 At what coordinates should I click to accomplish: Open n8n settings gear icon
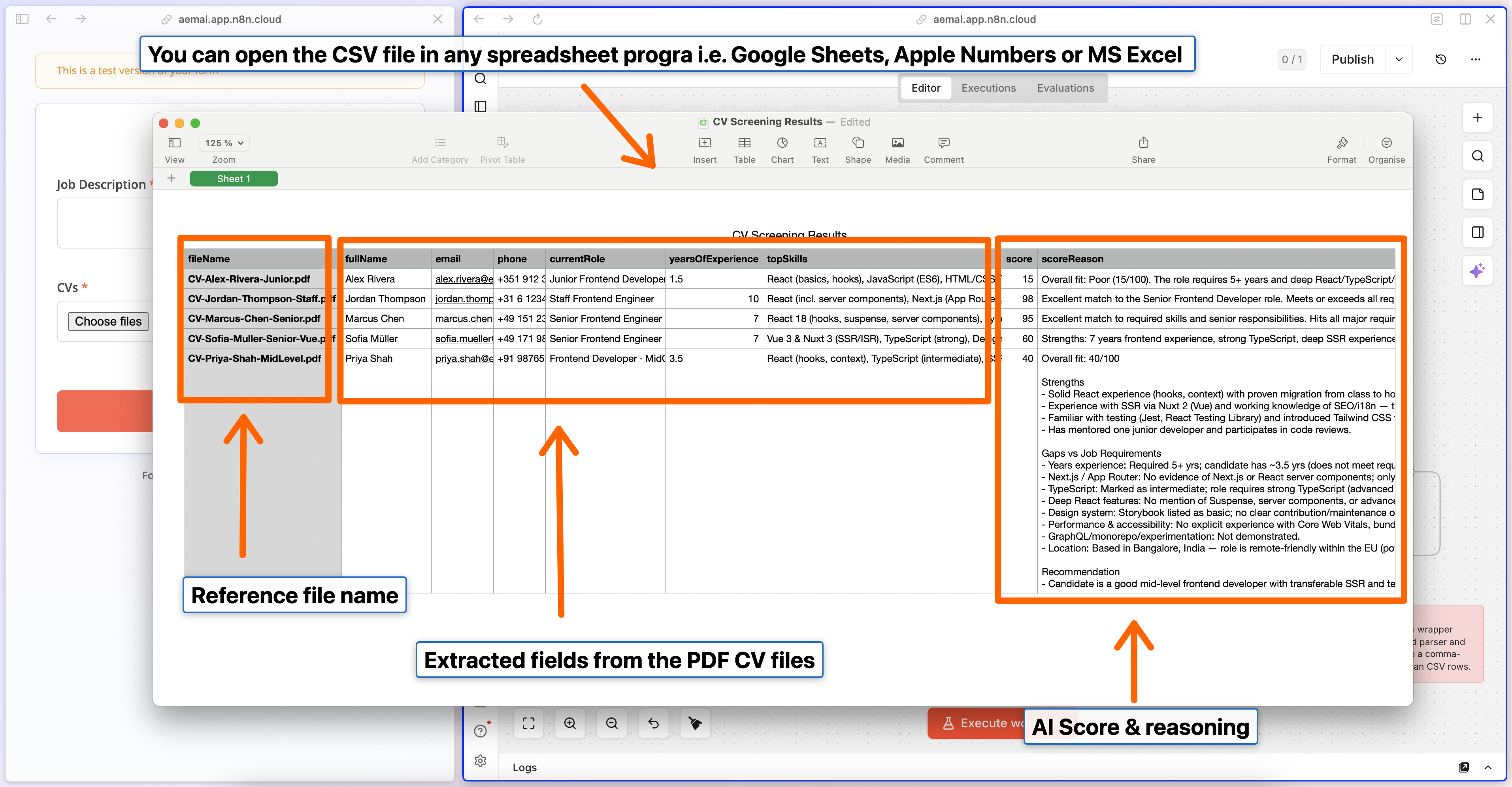[x=480, y=761]
